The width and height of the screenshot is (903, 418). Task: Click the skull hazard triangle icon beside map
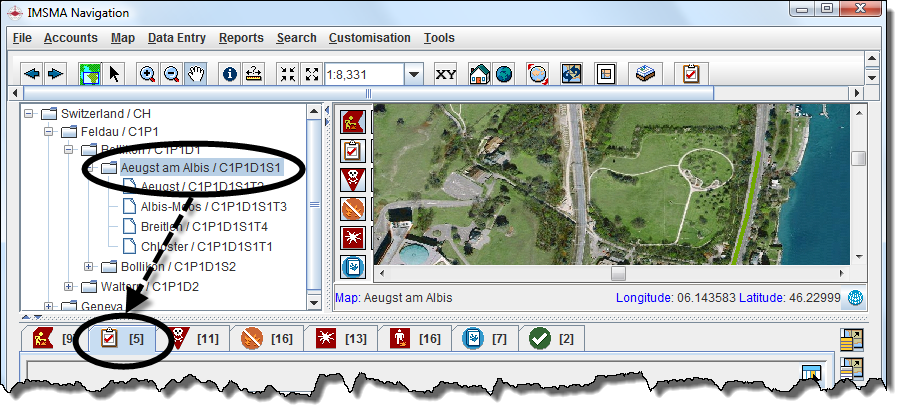coord(352,181)
